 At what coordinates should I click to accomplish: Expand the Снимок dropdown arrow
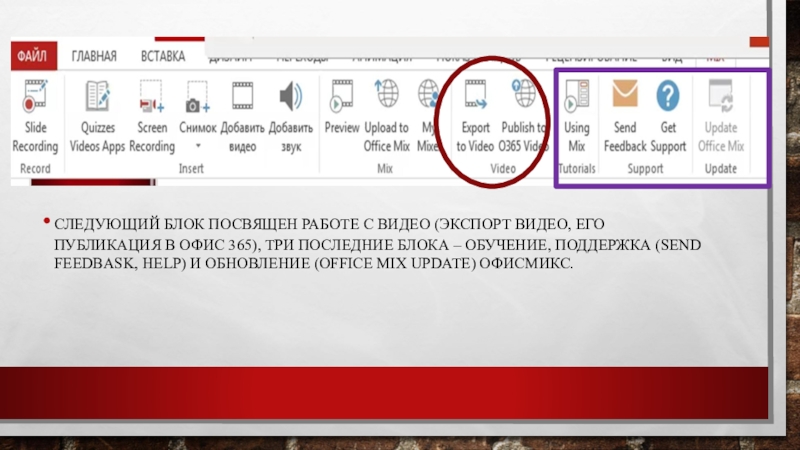point(197,146)
